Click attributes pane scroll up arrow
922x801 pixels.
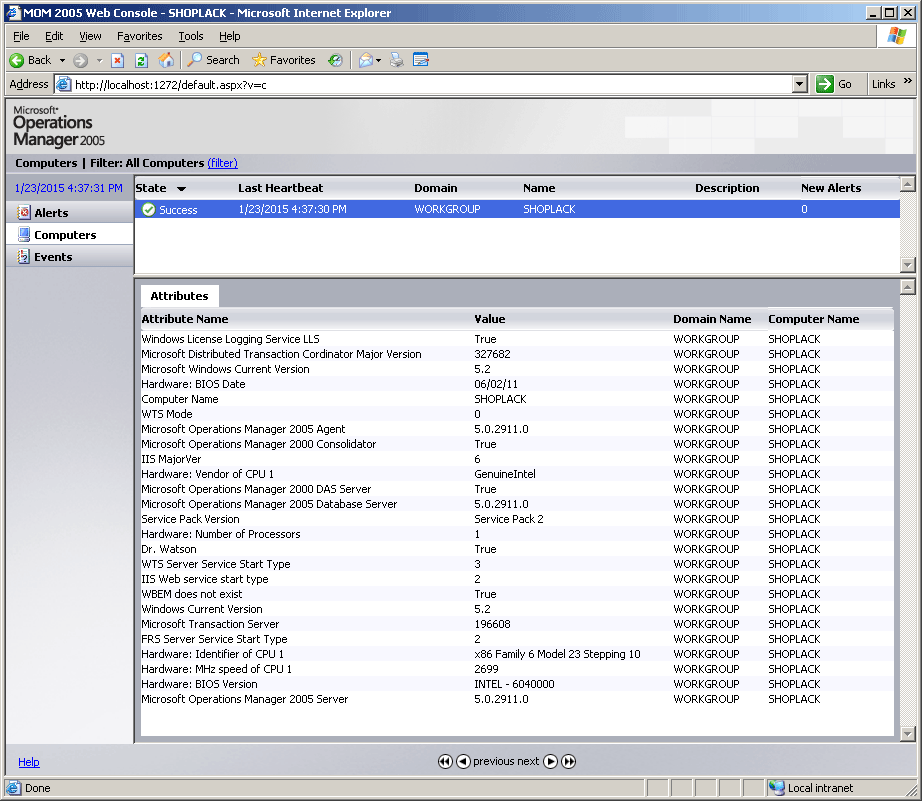coord(907,287)
